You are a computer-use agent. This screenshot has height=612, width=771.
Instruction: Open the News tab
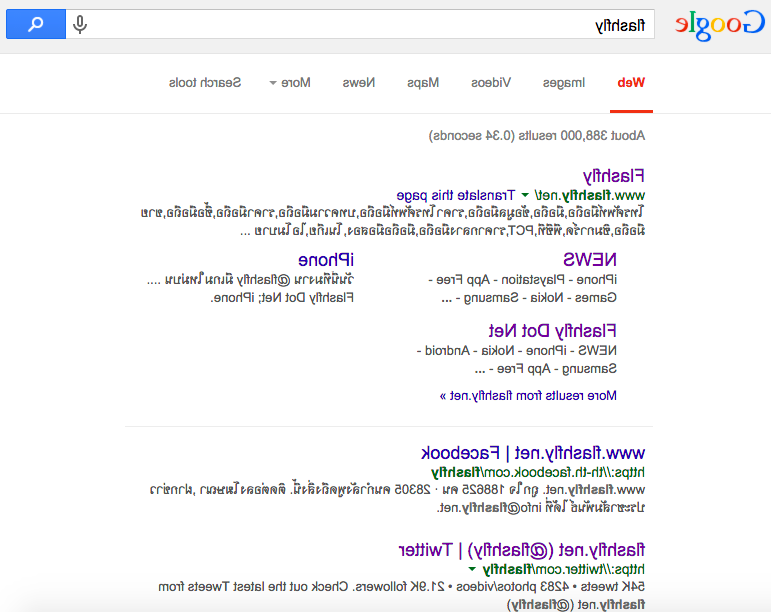point(359,83)
